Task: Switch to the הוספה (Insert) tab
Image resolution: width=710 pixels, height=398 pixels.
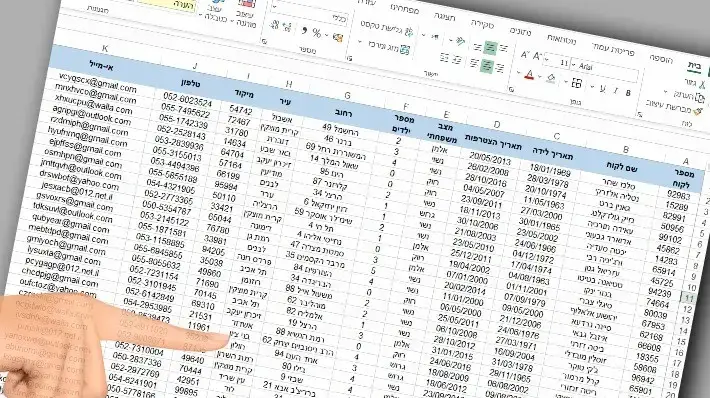Action: pyautogui.click(x=662, y=59)
